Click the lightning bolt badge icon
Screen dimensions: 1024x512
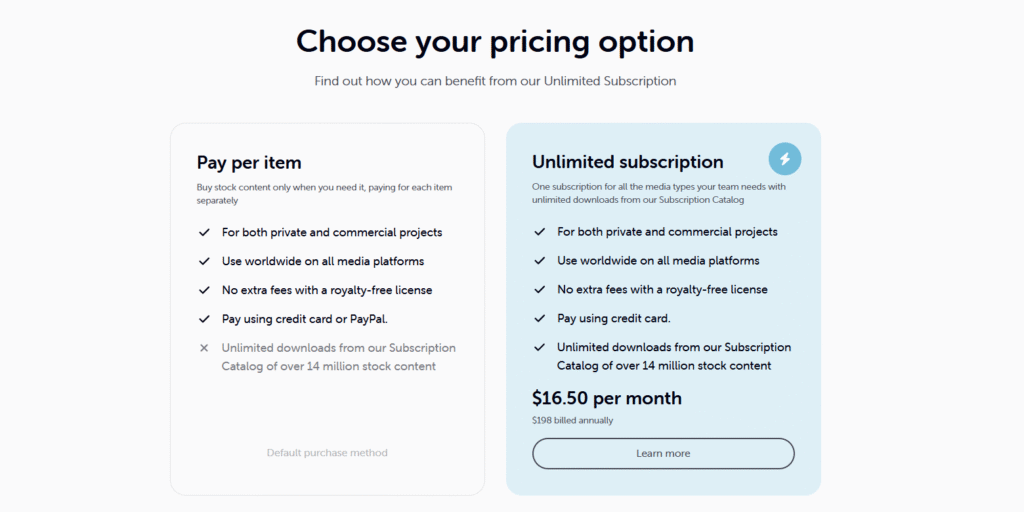pos(784,159)
